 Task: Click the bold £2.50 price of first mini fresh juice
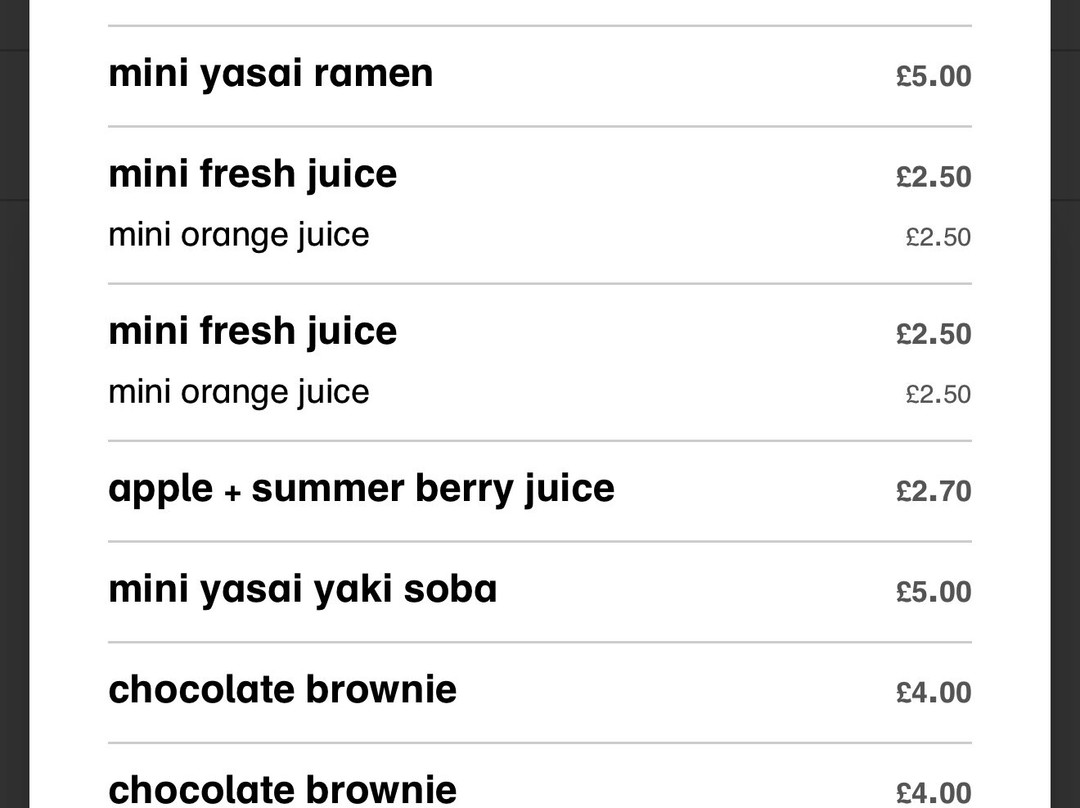point(933,177)
